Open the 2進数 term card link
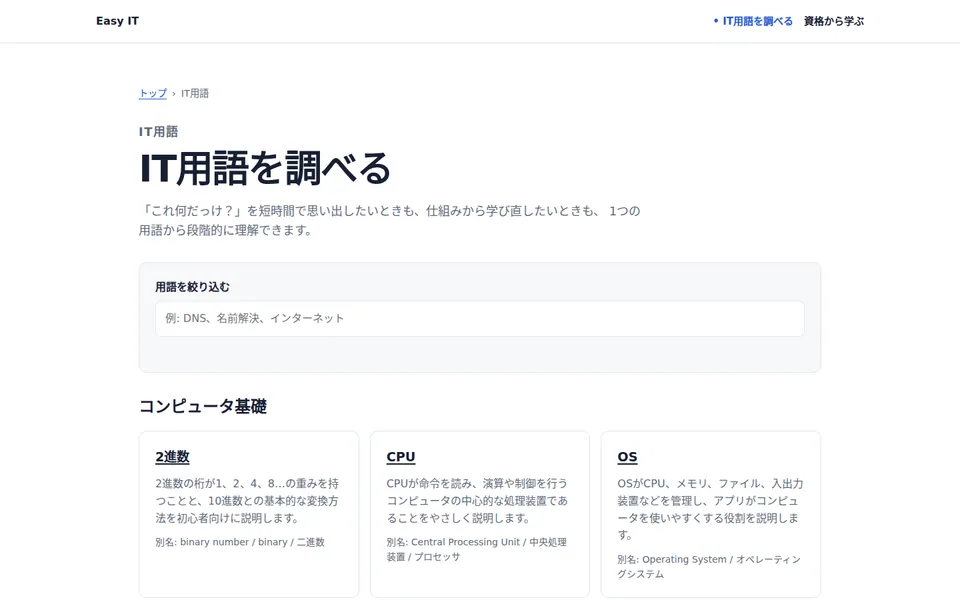 click(x=173, y=457)
